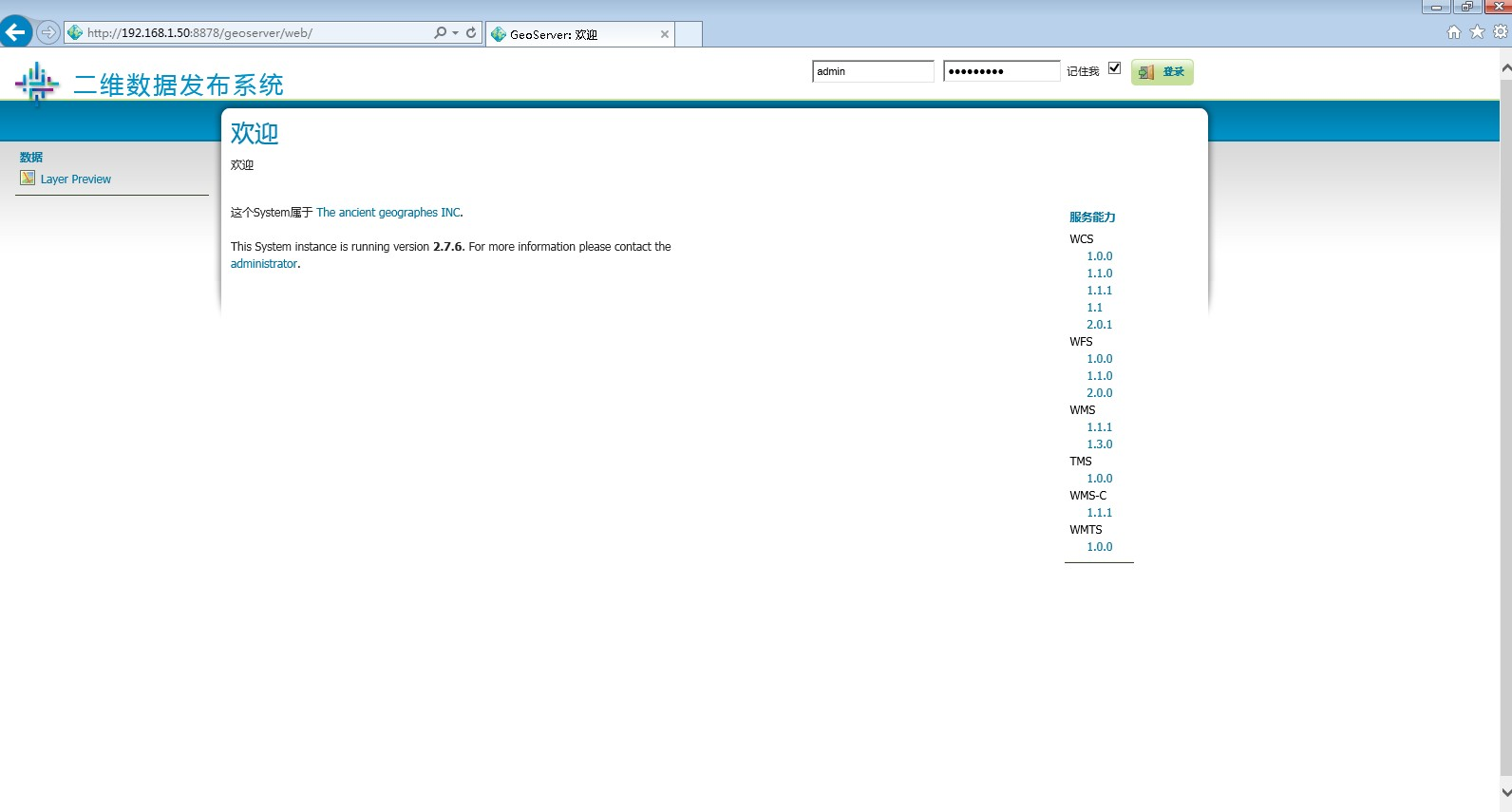Click the 服务能力 heading
The height and width of the screenshot is (812, 1512).
tap(1092, 217)
